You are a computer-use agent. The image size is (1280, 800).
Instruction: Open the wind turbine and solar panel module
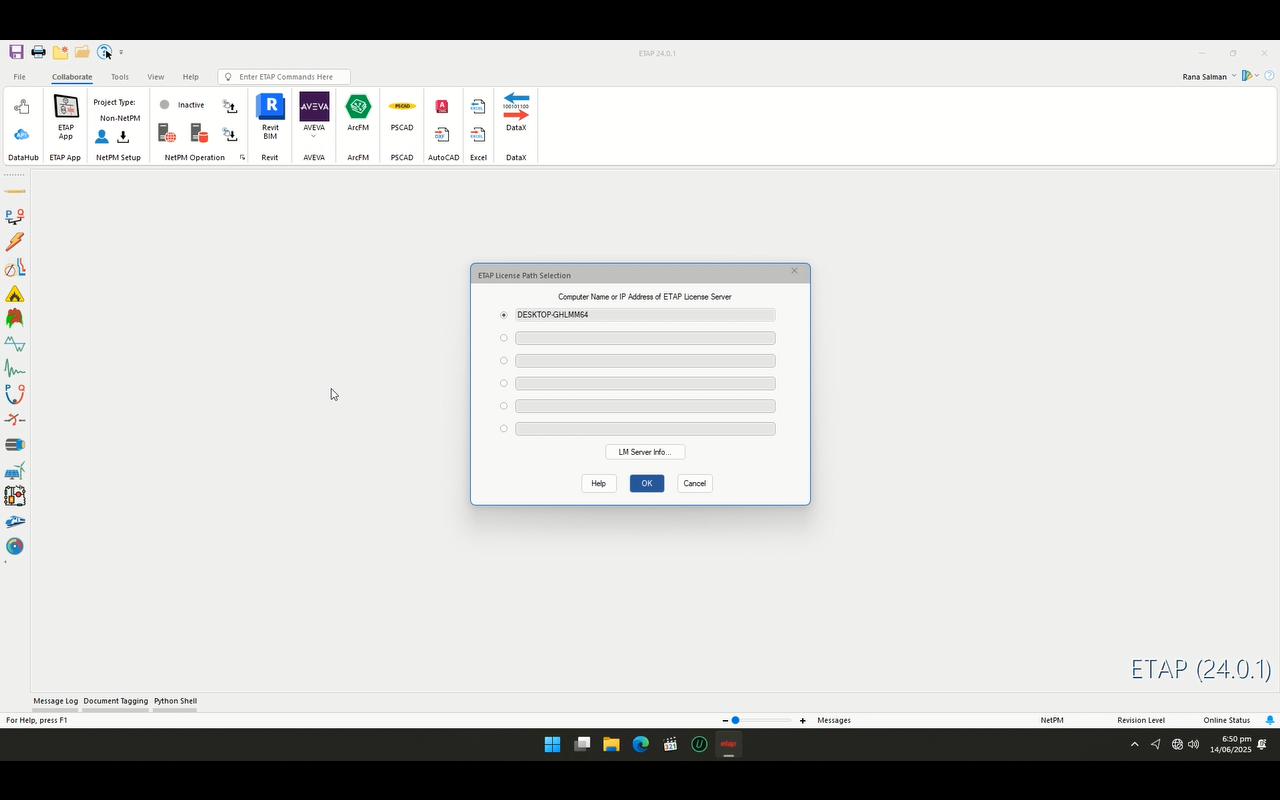[14, 471]
